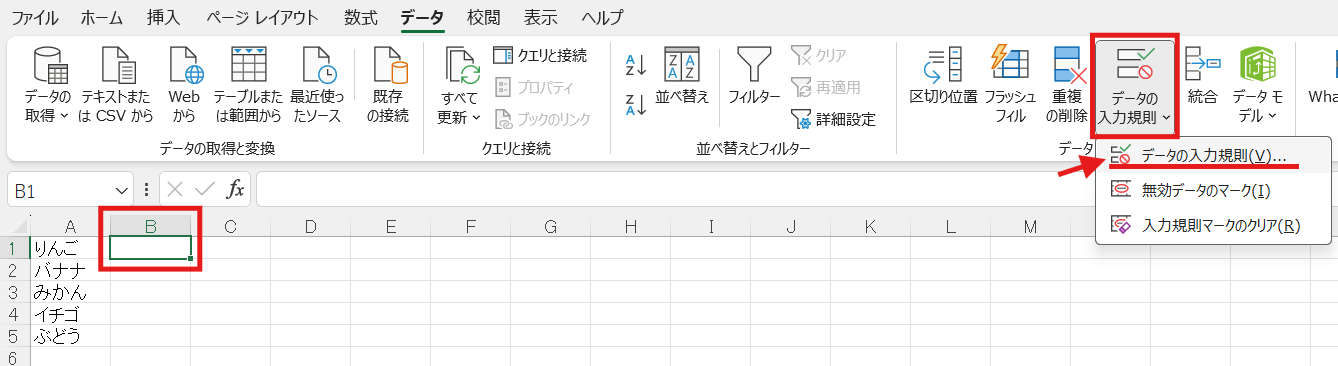
Task: Select テーブルまたは範囲から icon
Action: [248, 85]
